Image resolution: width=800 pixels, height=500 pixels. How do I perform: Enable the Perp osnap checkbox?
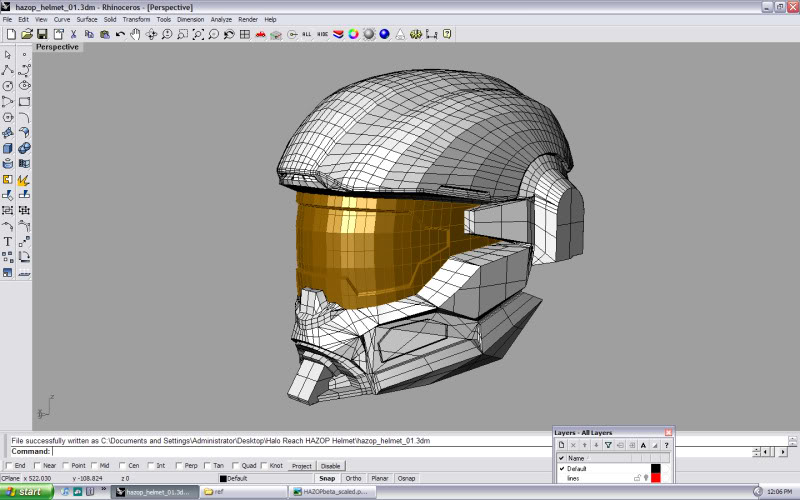179,465
